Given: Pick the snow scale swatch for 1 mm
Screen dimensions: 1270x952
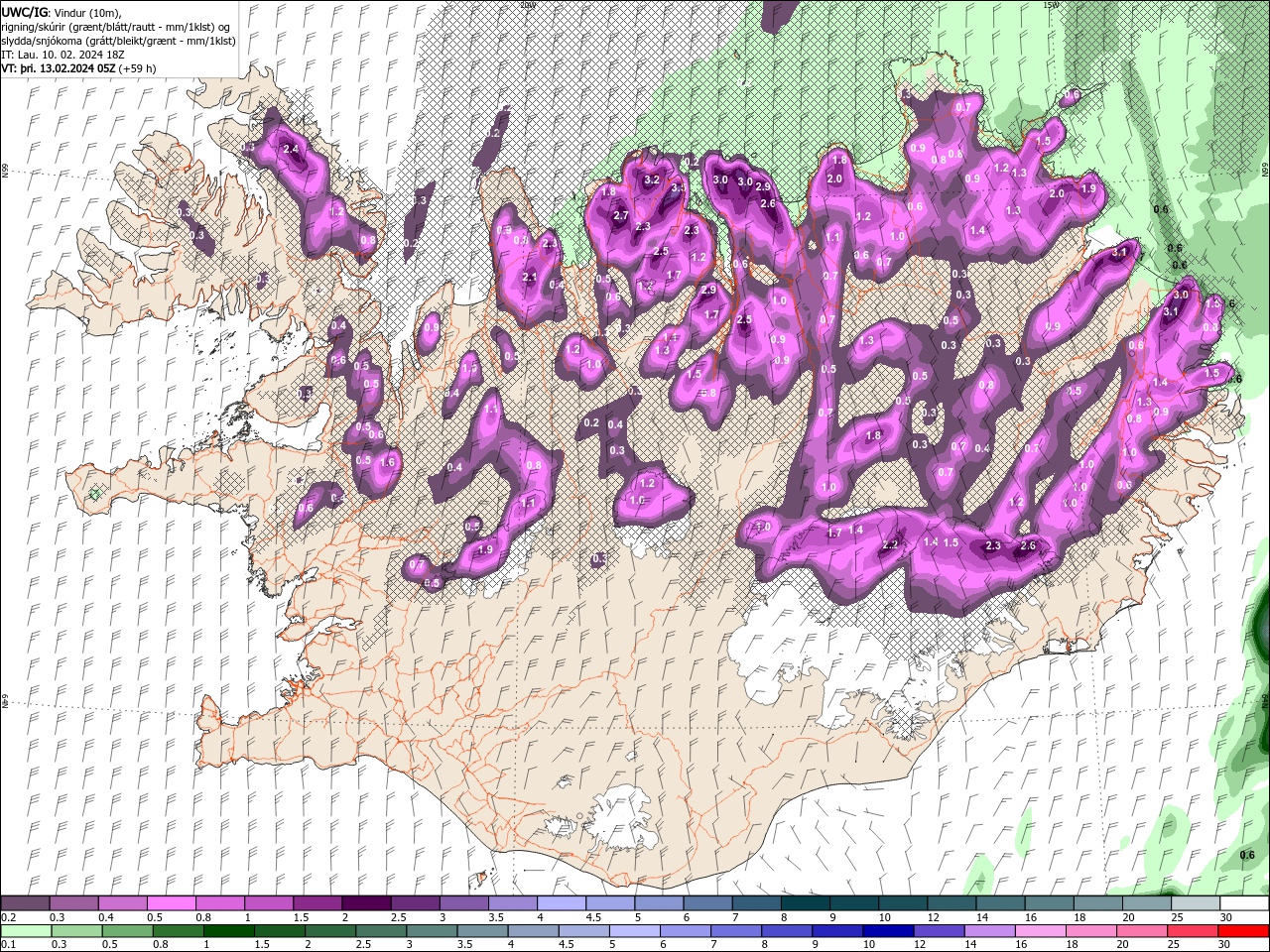Looking at the screenshot, I should (x=268, y=903).
